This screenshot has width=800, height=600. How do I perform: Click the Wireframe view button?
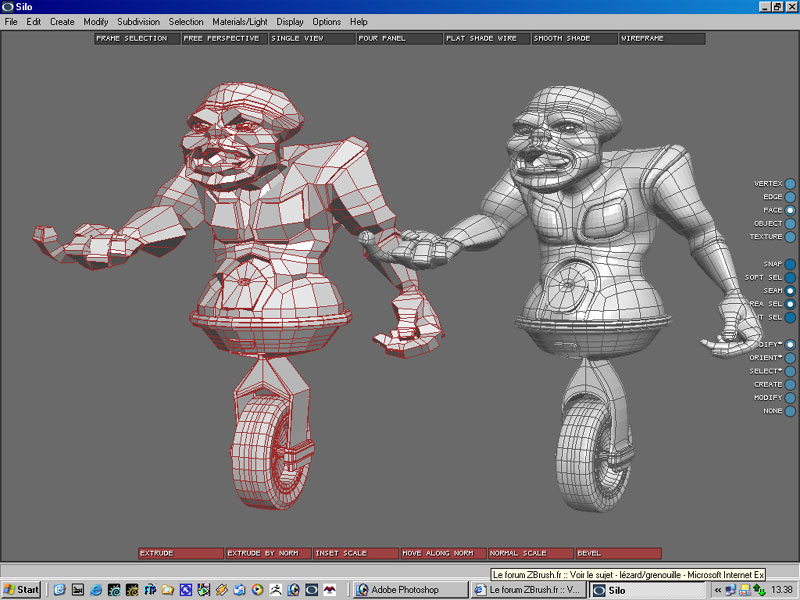point(661,38)
